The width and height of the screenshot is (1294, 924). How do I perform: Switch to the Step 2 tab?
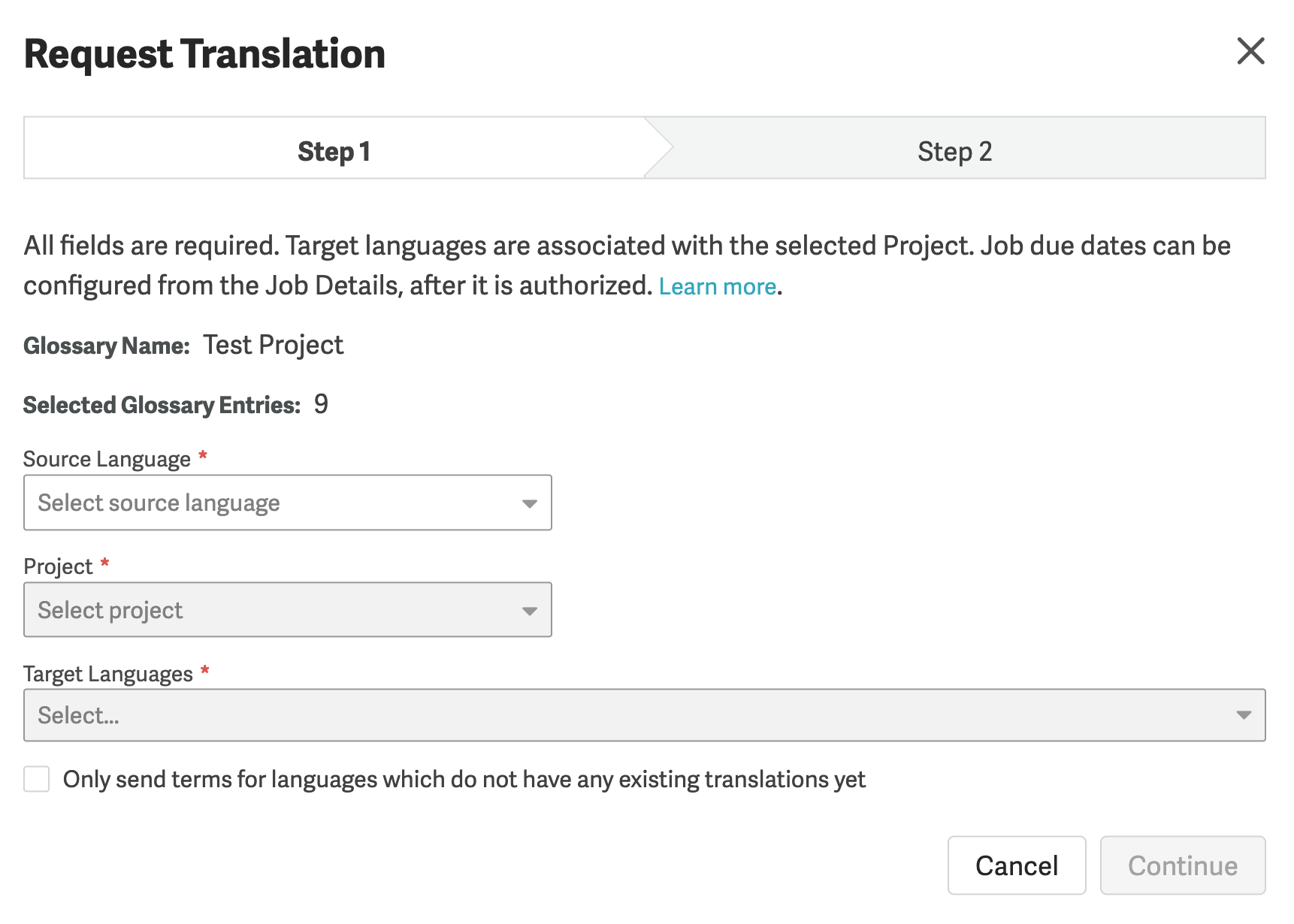[x=954, y=148]
